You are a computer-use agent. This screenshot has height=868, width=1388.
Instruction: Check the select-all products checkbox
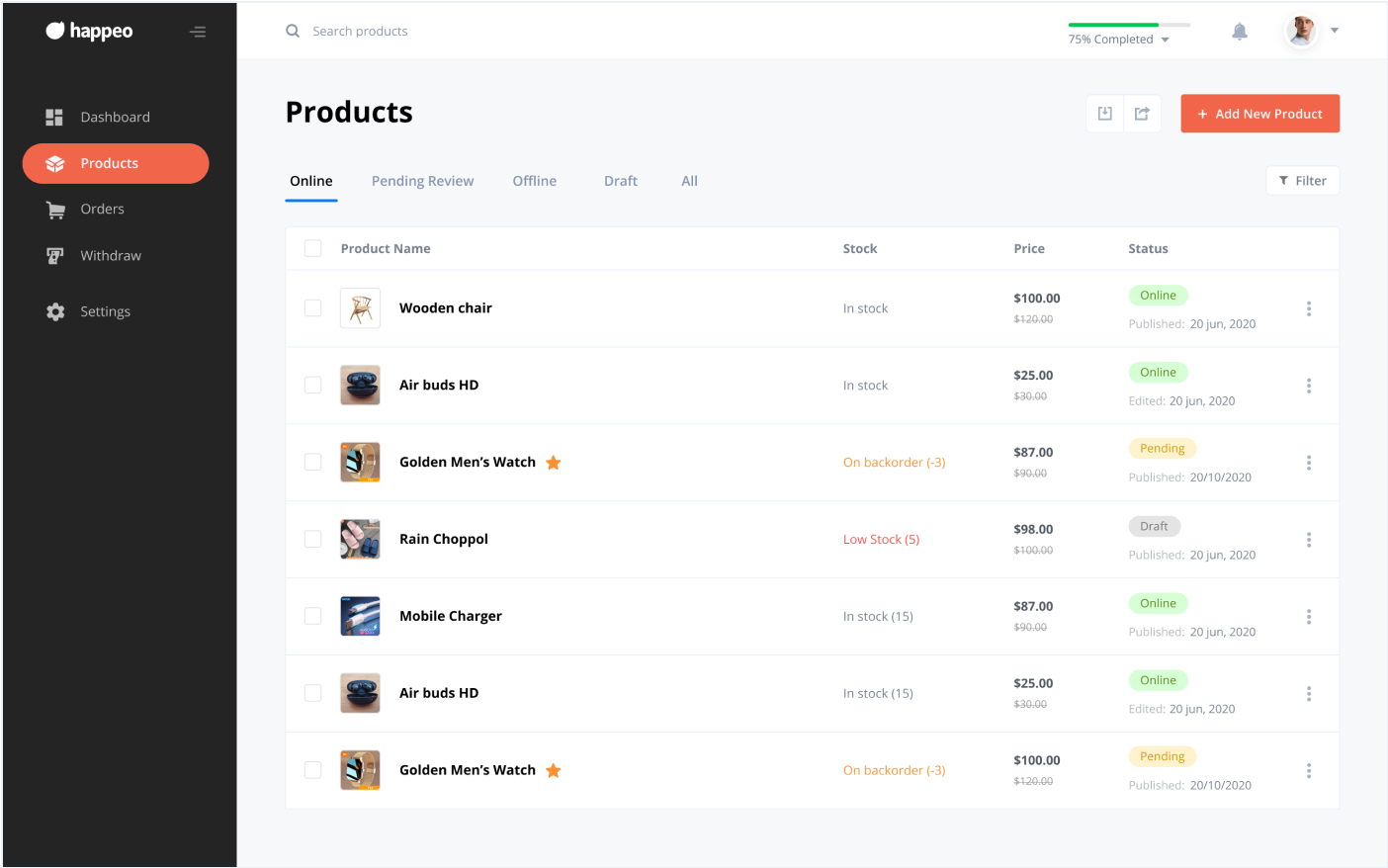pyautogui.click(x=312, y=248)
